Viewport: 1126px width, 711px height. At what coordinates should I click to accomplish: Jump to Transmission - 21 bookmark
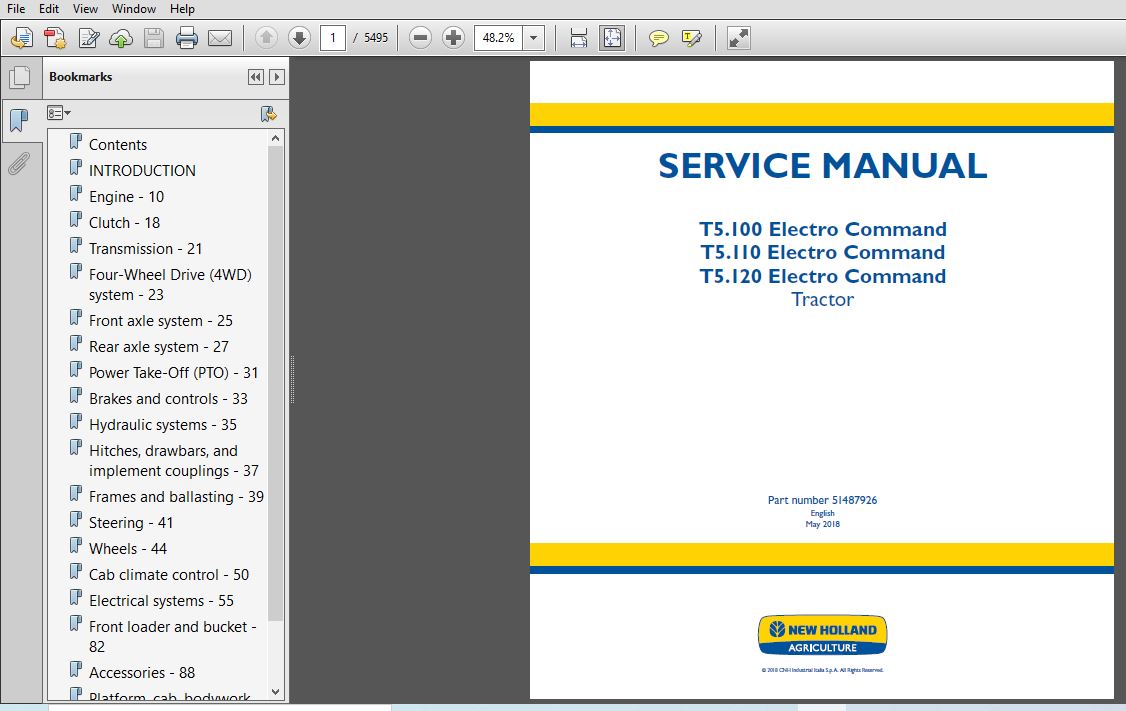pos(146,248)
